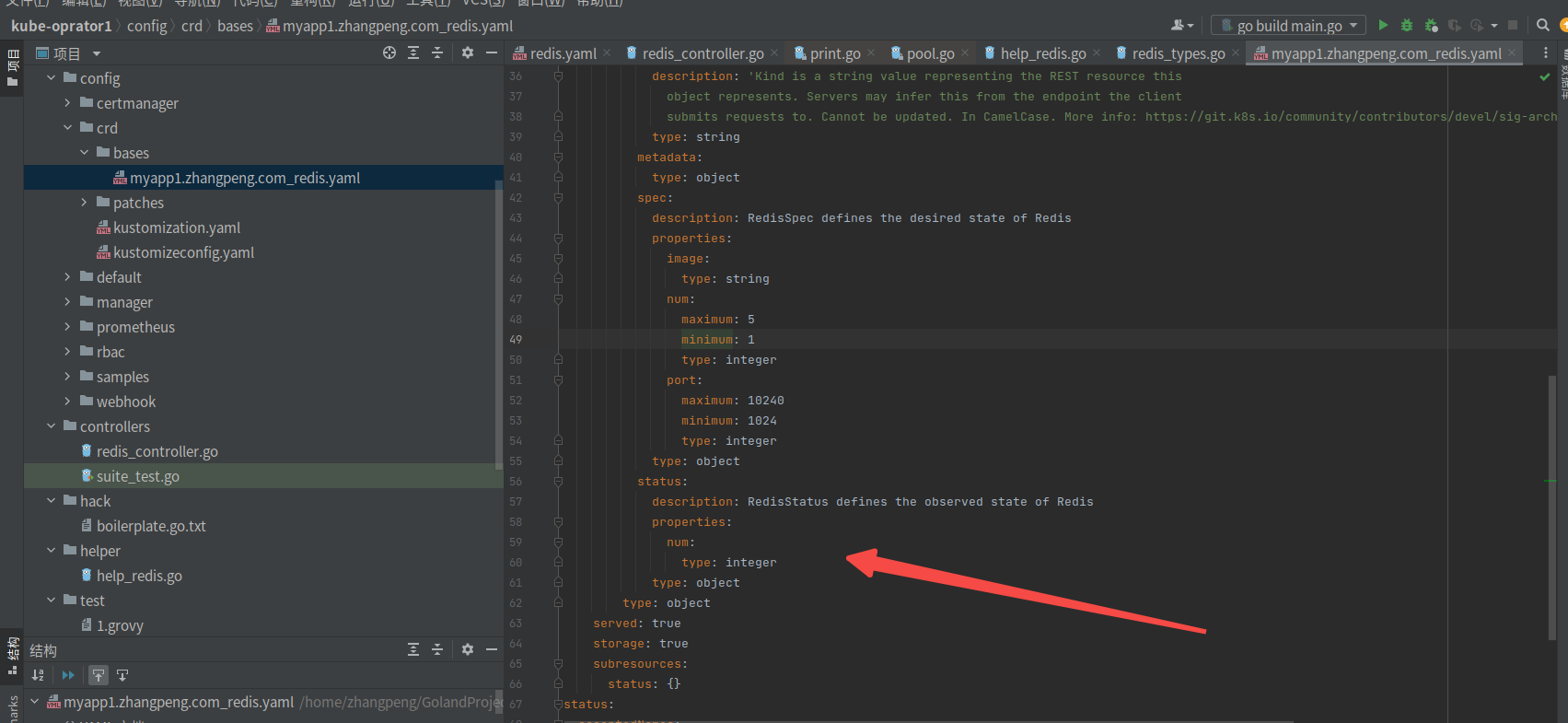Image resolution: width=1568 pixels, height=723 pixels.
Task: Open the user account icon menu
Action: [x=1182, y=26]
